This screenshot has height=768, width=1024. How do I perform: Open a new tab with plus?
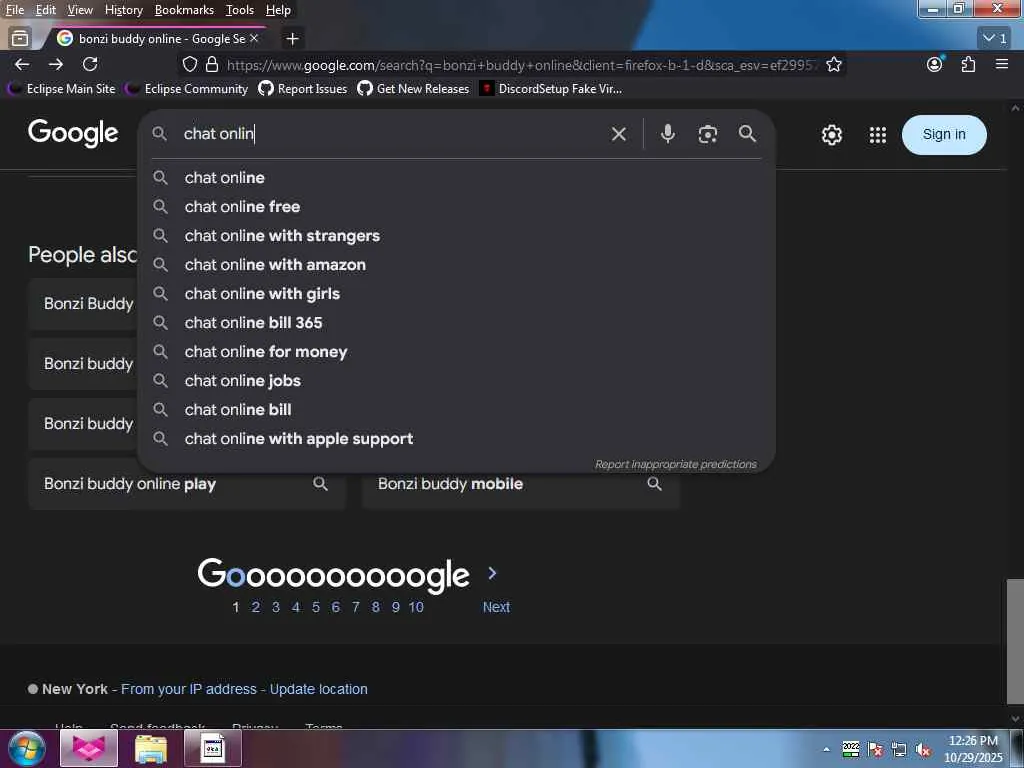coord(293,39)
